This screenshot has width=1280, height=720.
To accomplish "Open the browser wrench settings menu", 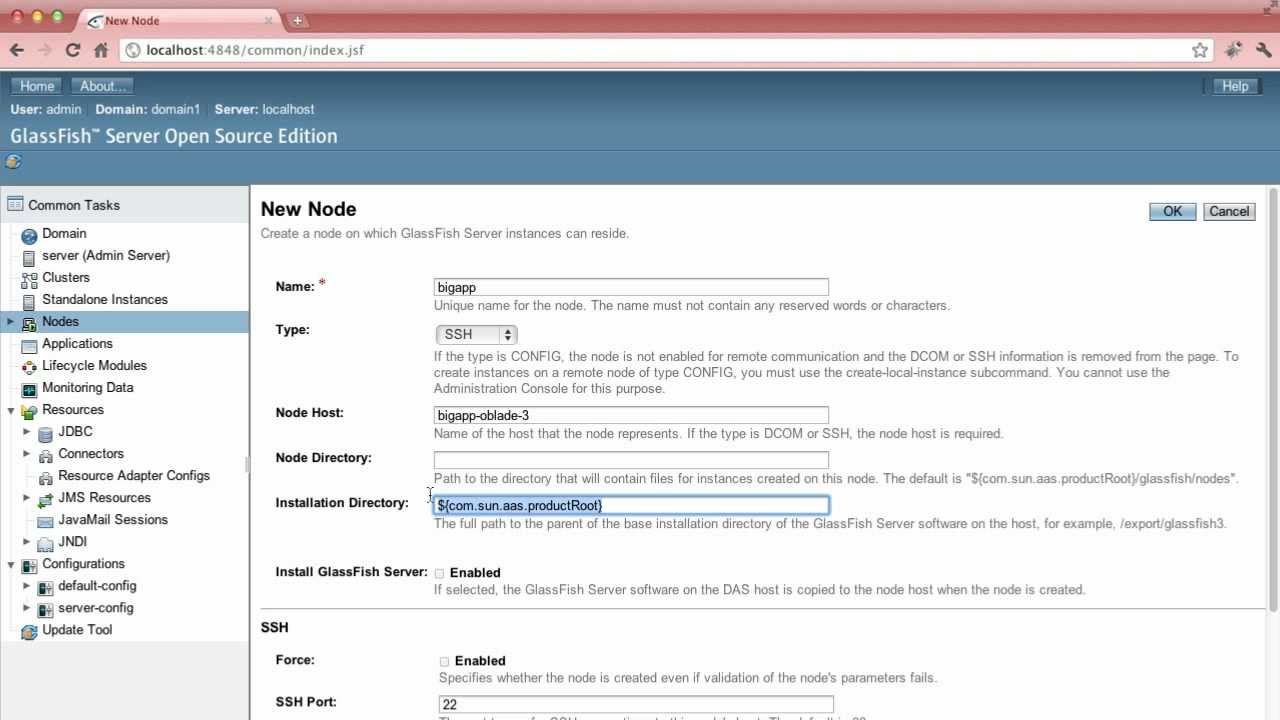I will [1262, 50].
